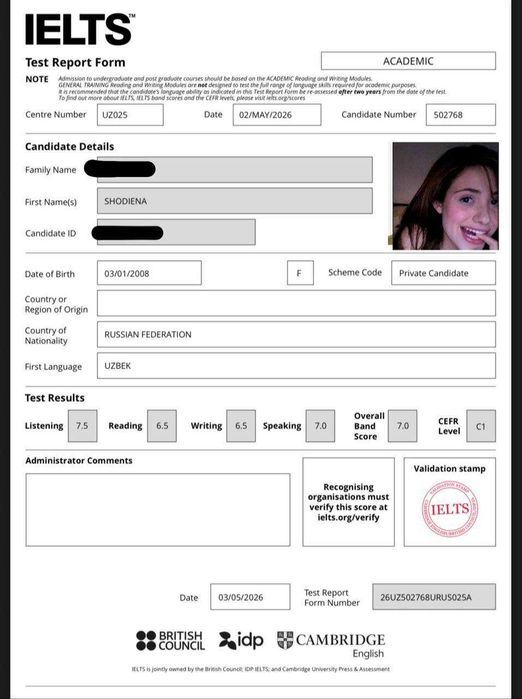The height and width of the screenshot is (699, 522).
Task: Click the empty Country or Region of Origin field
Action: [x=296, y=303]
